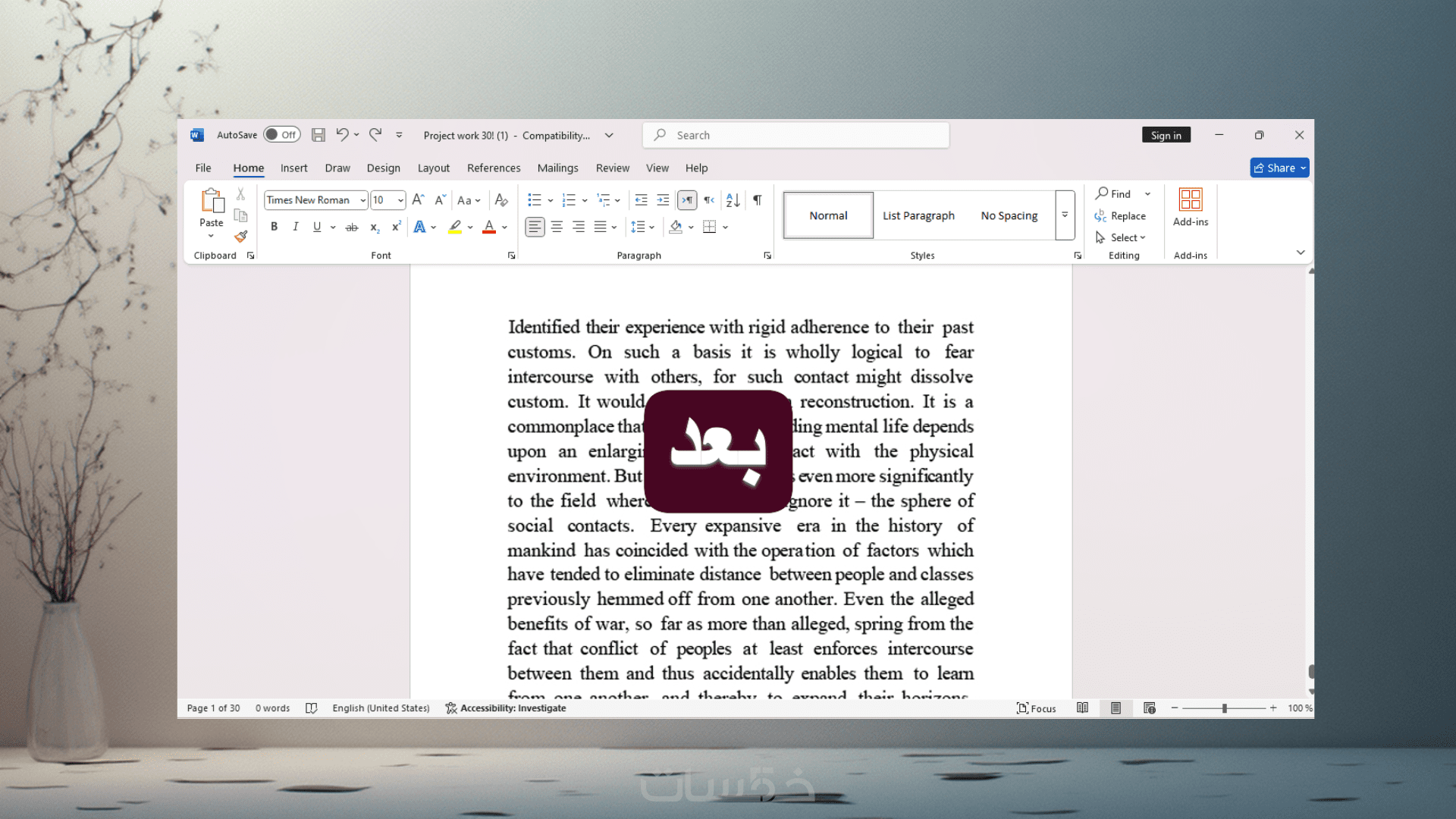Screen dimensions: 1456x819
Task: Toggle the AutoSave switch
Action: point(282,135)
